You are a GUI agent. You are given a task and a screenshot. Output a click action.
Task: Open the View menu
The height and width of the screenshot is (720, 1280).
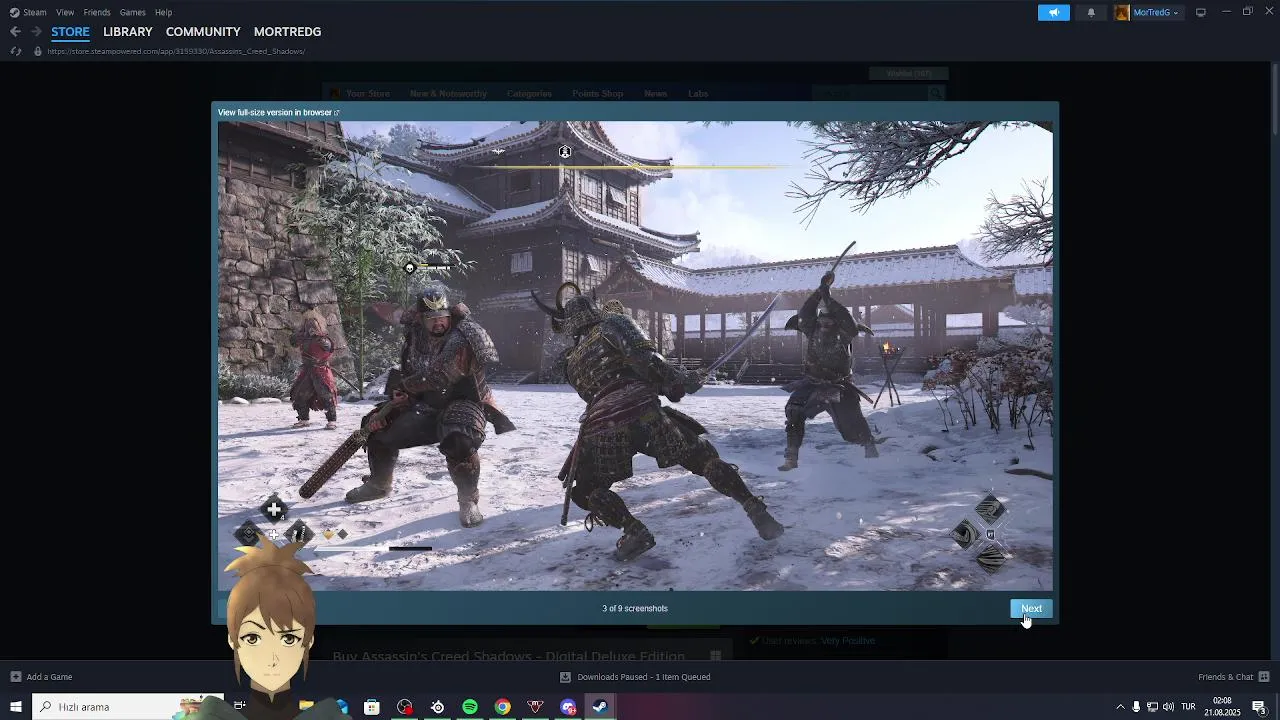click(65, 12)
